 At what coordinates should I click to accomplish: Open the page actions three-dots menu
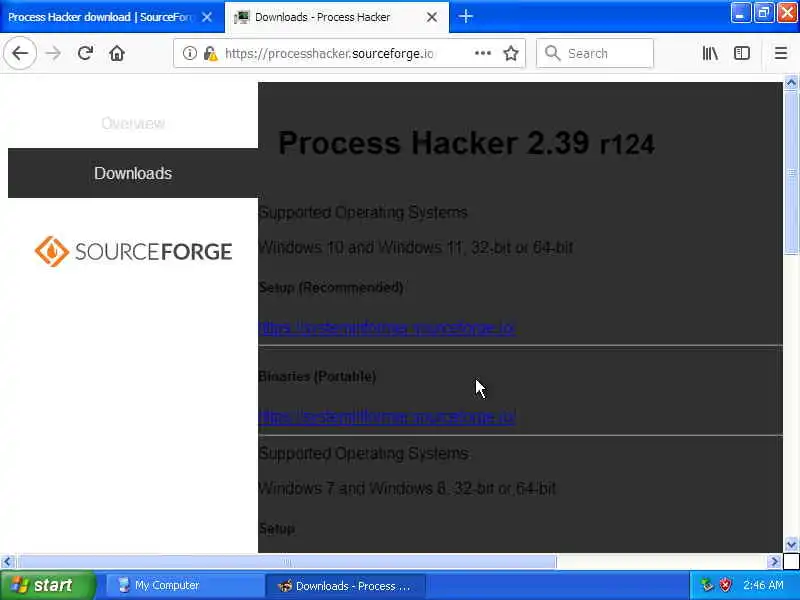coord(483,53)
